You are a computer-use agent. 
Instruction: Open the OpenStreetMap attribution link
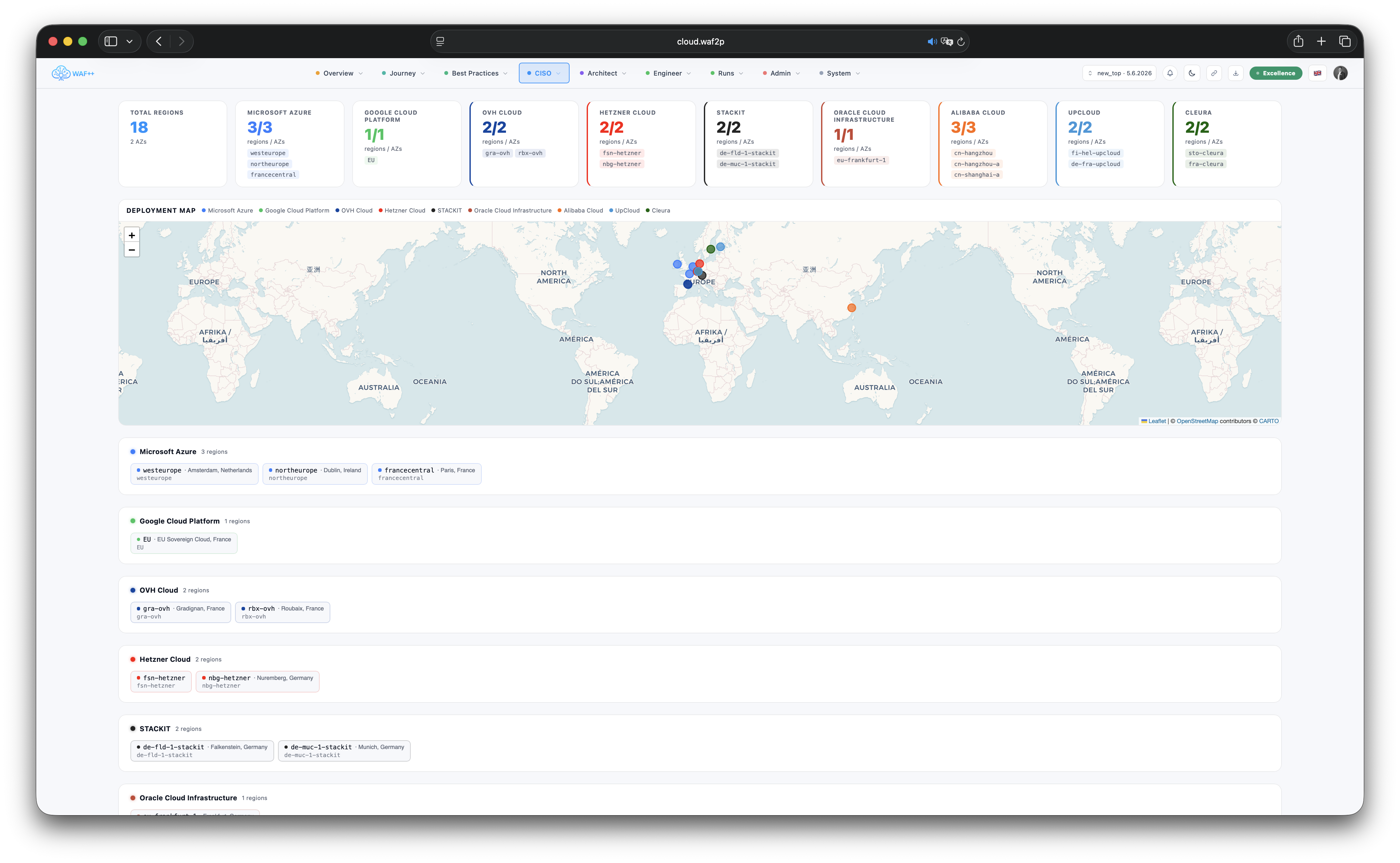1197,421
